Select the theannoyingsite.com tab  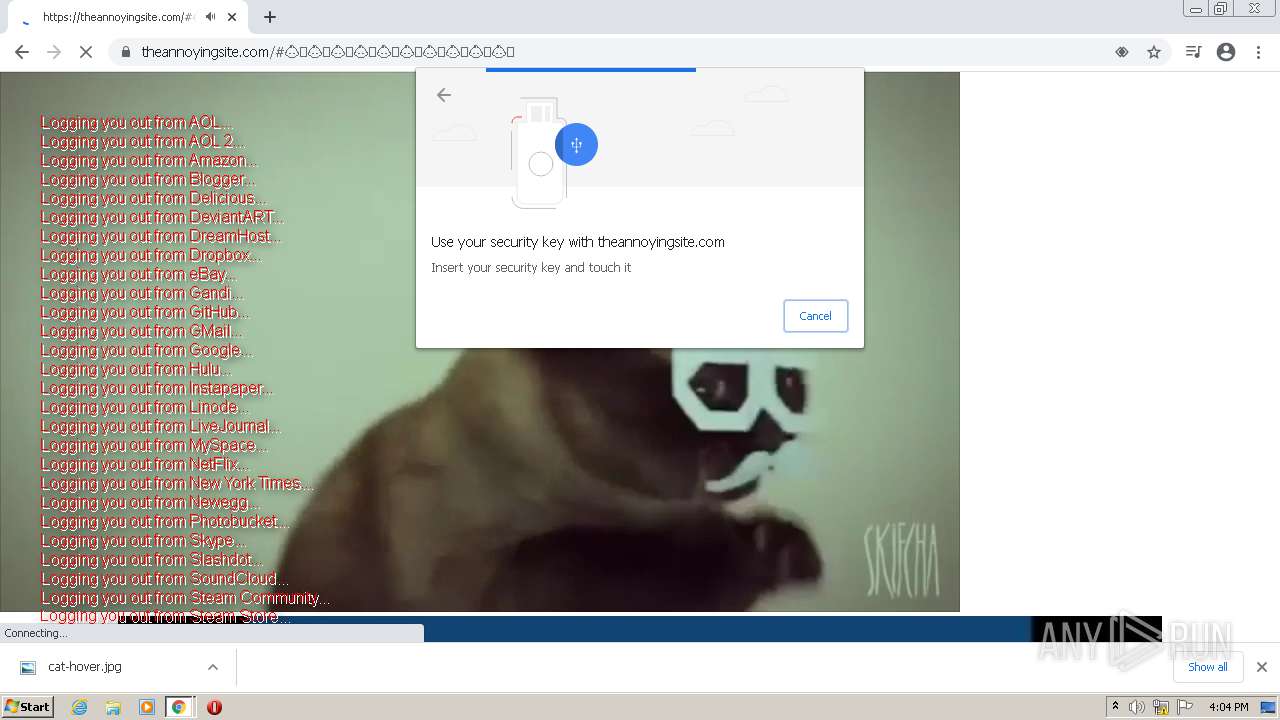click(x=118, y=17)
